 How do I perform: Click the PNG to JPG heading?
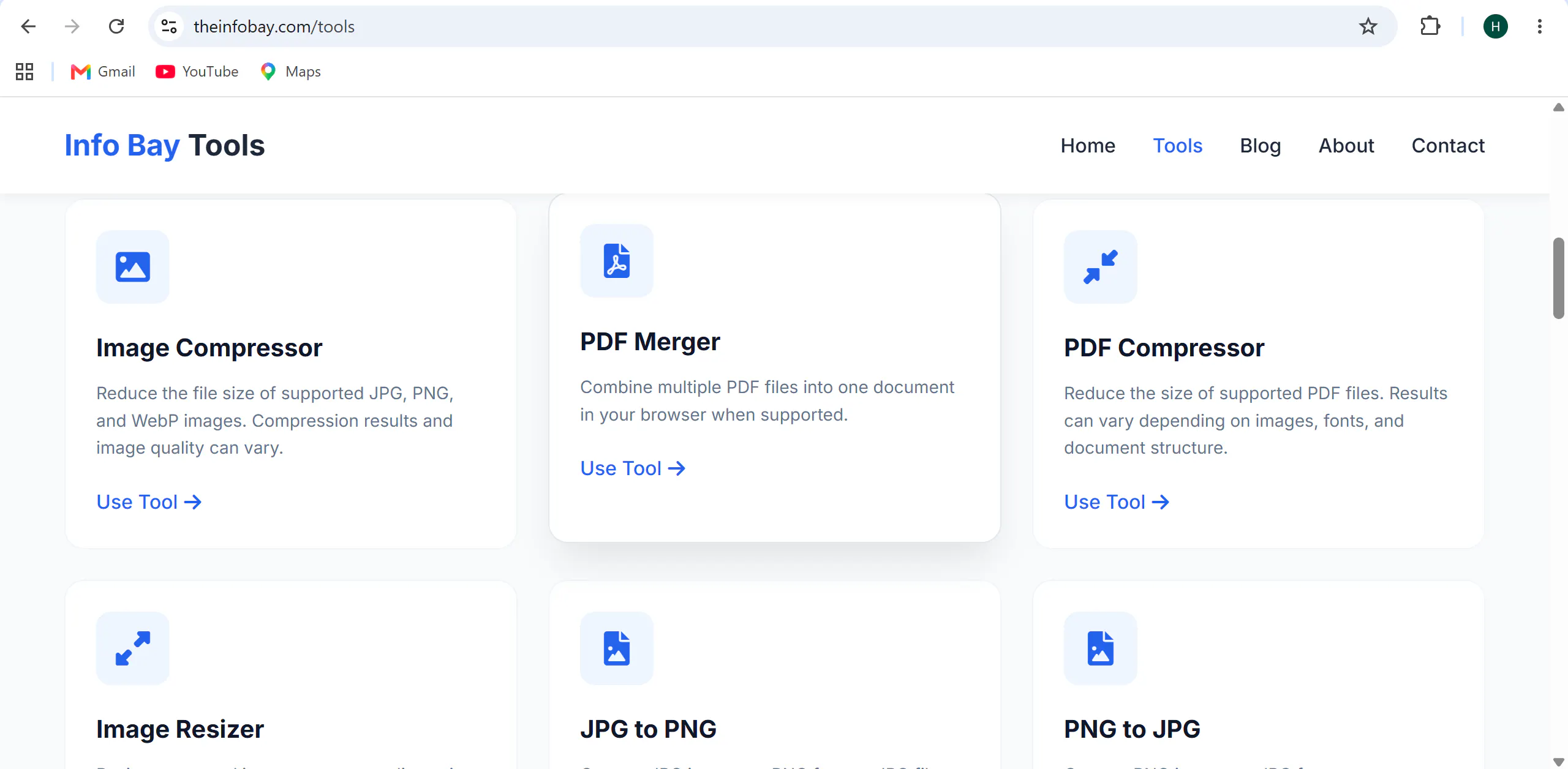tap(1132, 729)
